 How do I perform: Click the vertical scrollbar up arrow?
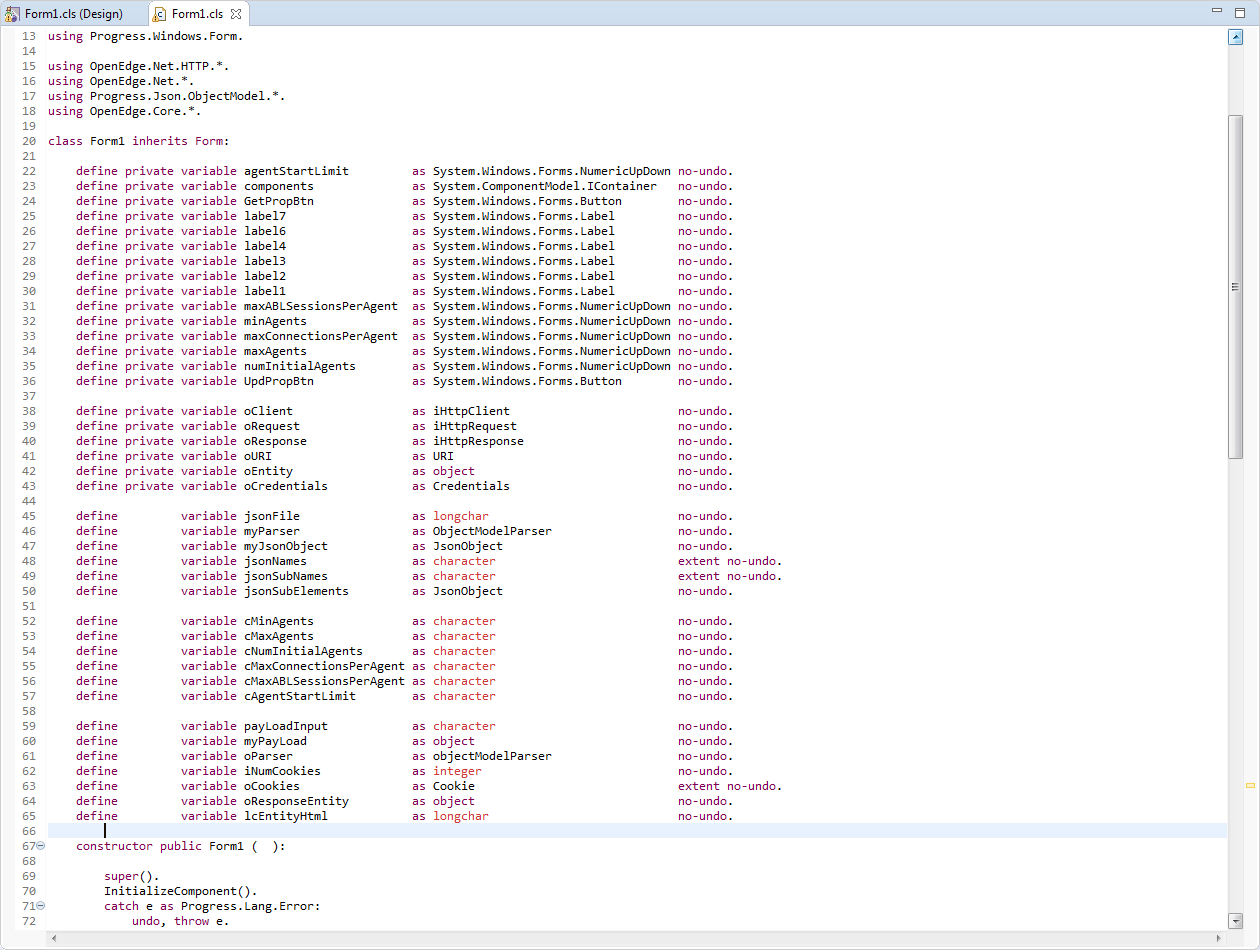[x=1235, y=37]
